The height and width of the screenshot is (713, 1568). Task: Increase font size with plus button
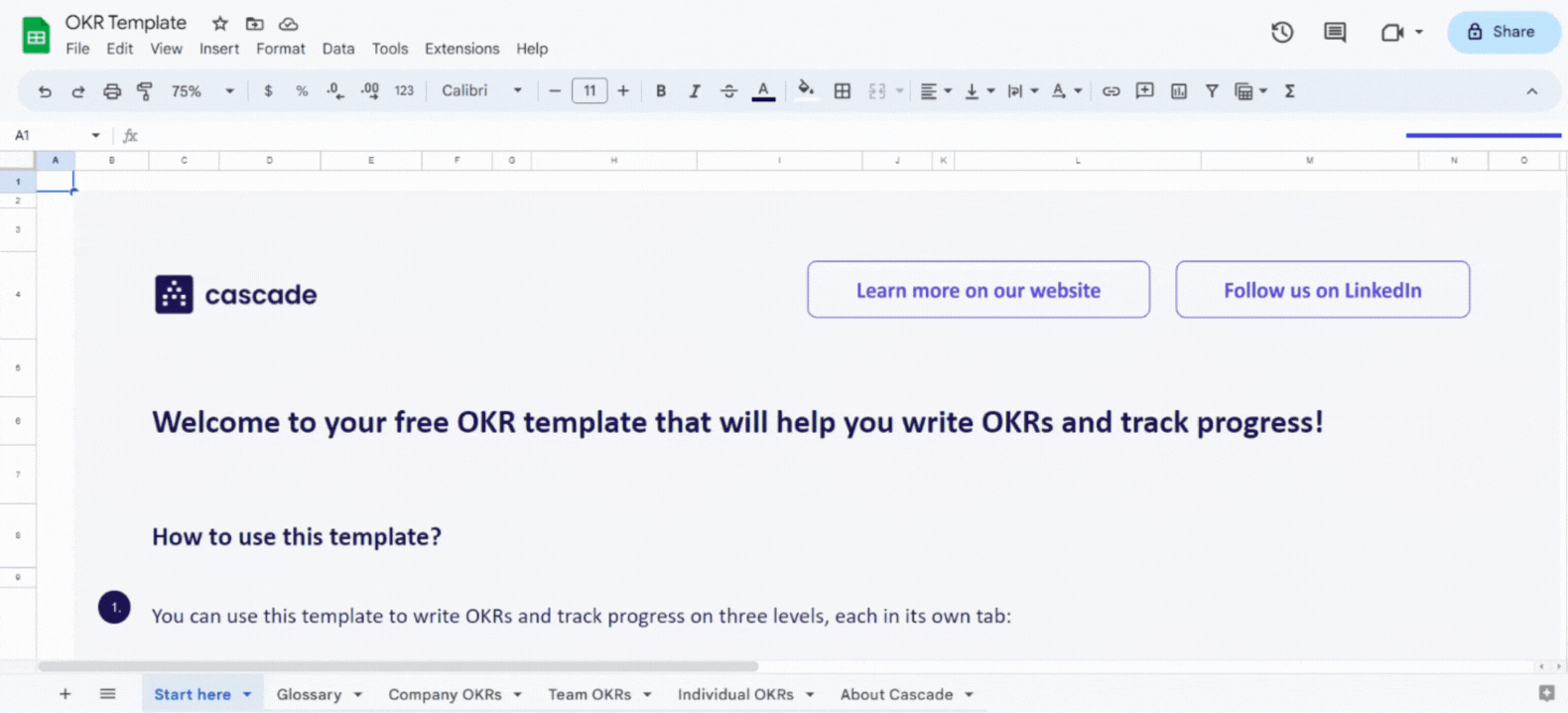(x=623, y=91)
